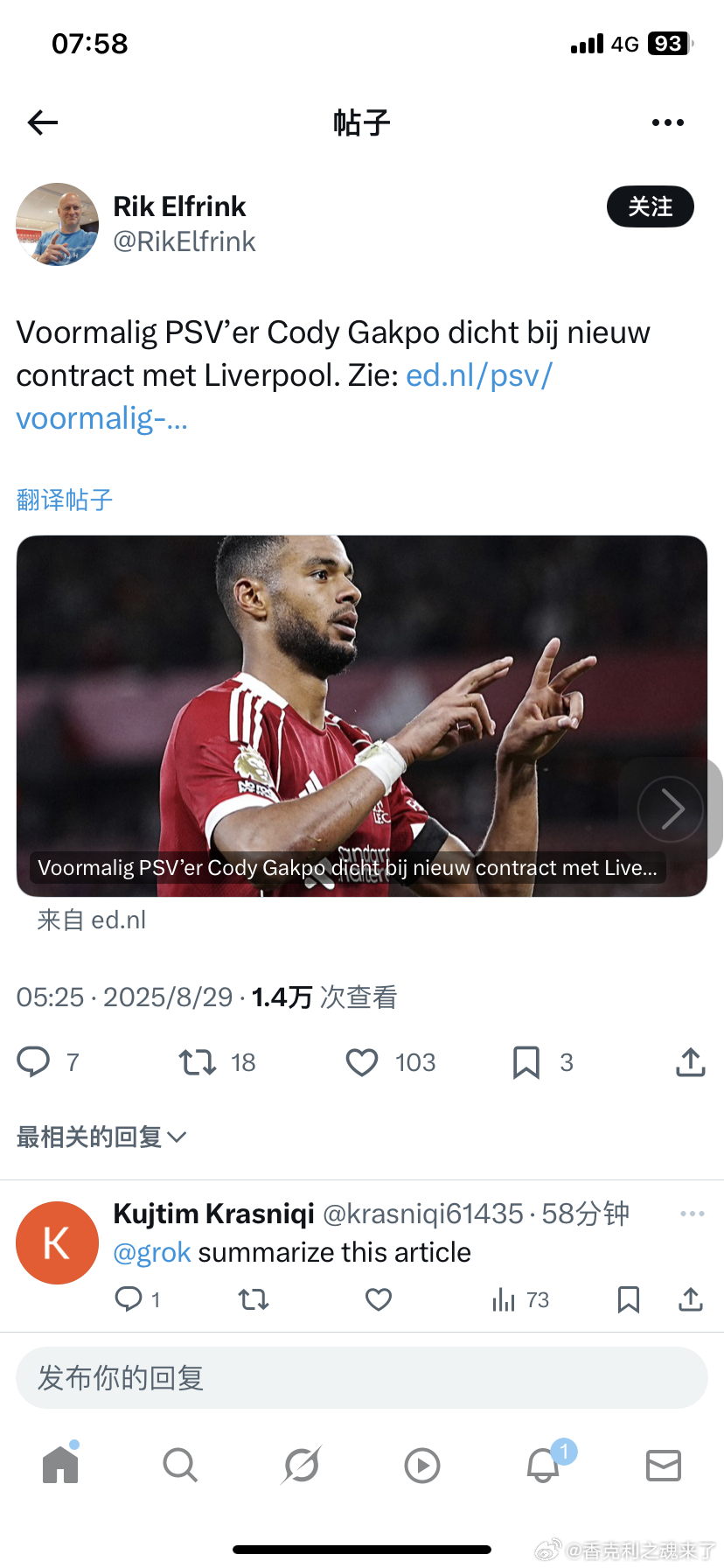
Task: Open the three-dots post options menu
Action: (x=668, y=122)
